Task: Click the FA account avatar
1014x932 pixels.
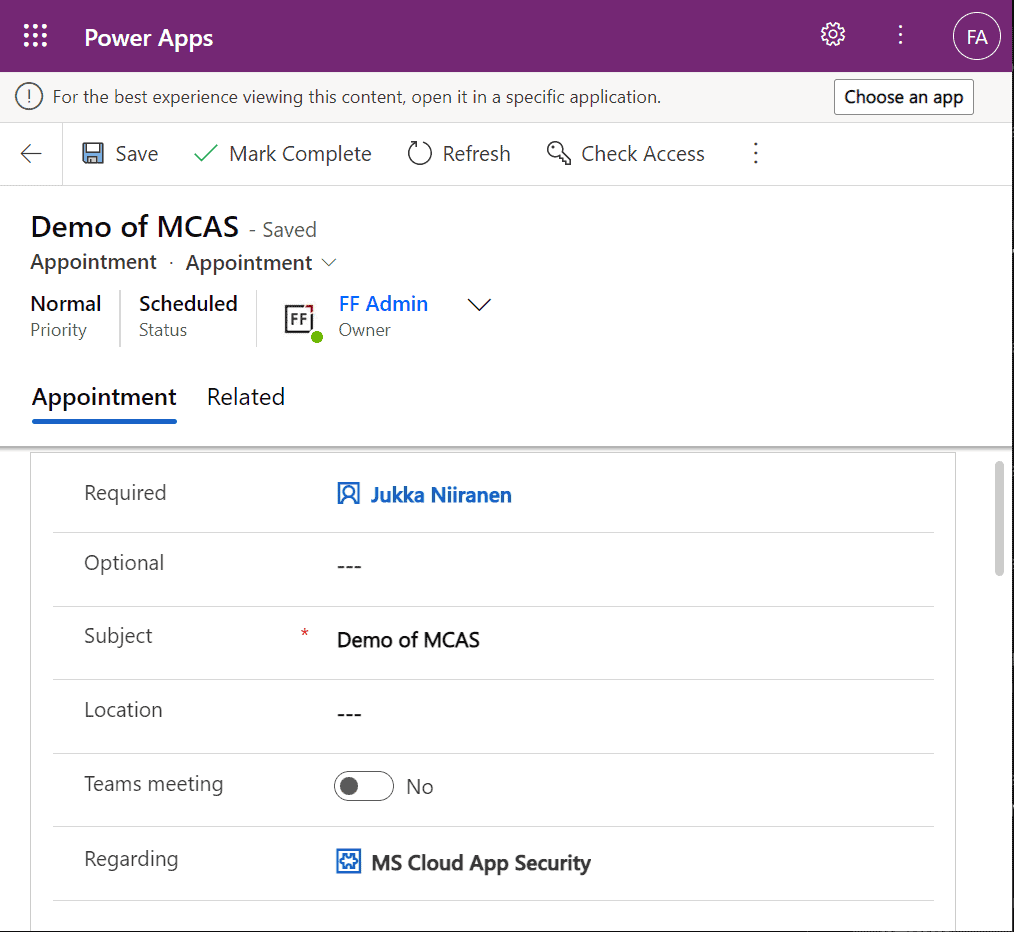Action: [x=976, y=37]
